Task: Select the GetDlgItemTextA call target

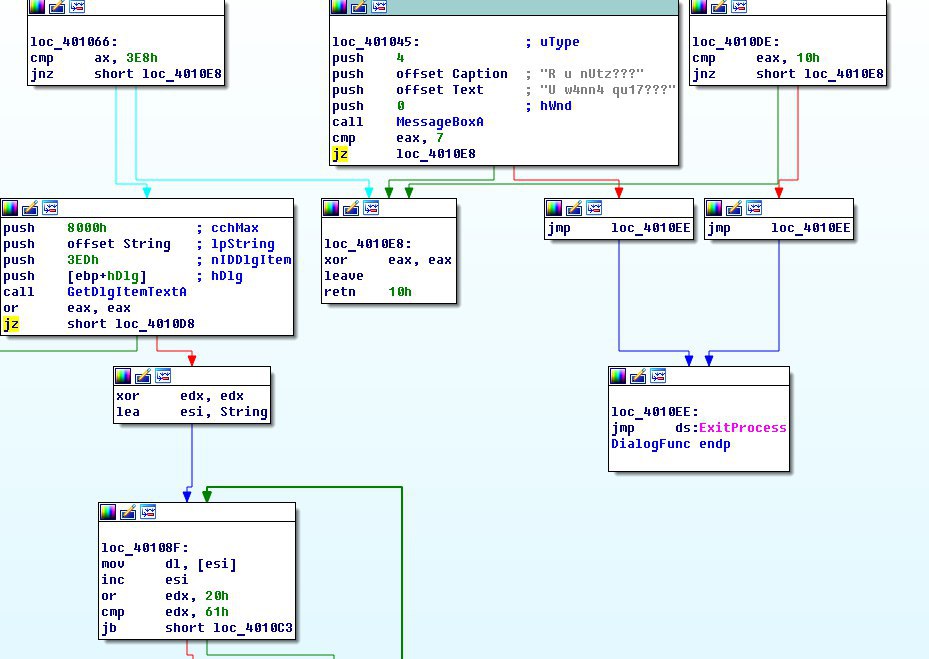Action: tap(127, 292)
